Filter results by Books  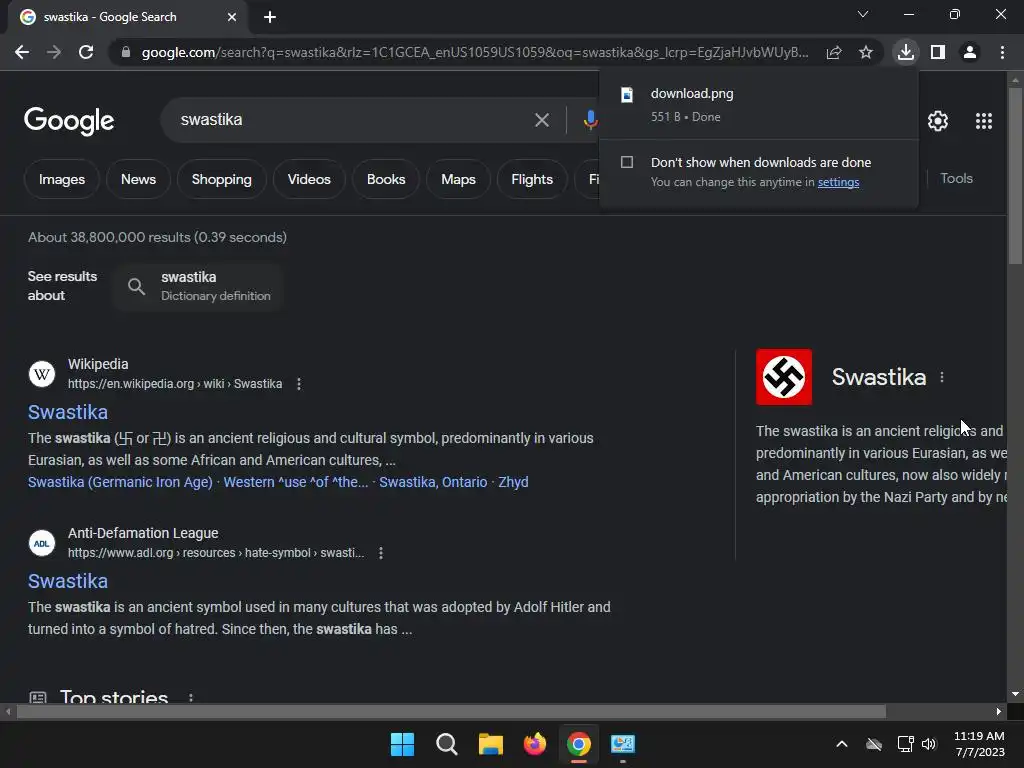pyautogui.click(x=386, y=179)
